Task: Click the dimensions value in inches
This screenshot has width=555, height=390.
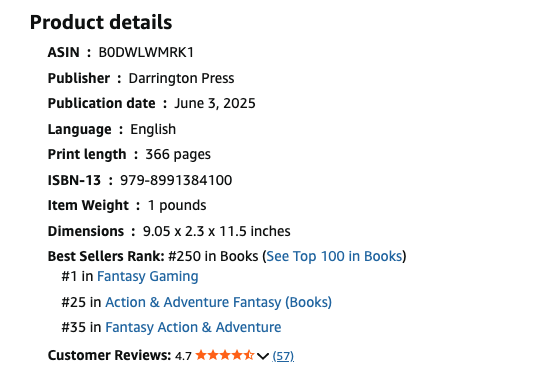Action: click(217, 231)
